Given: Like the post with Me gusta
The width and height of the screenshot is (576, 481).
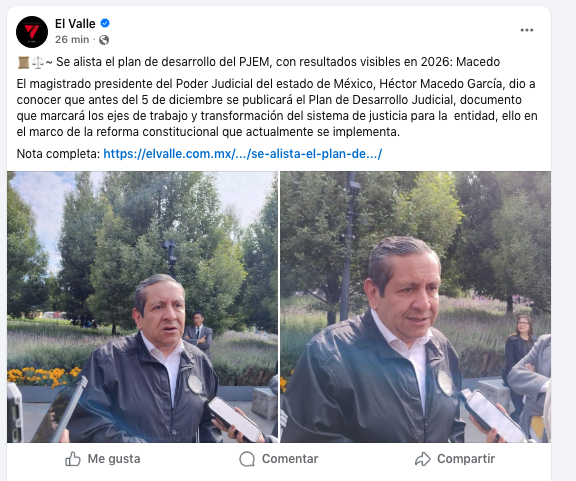Looking at the screenshot, I should [103, 459].
